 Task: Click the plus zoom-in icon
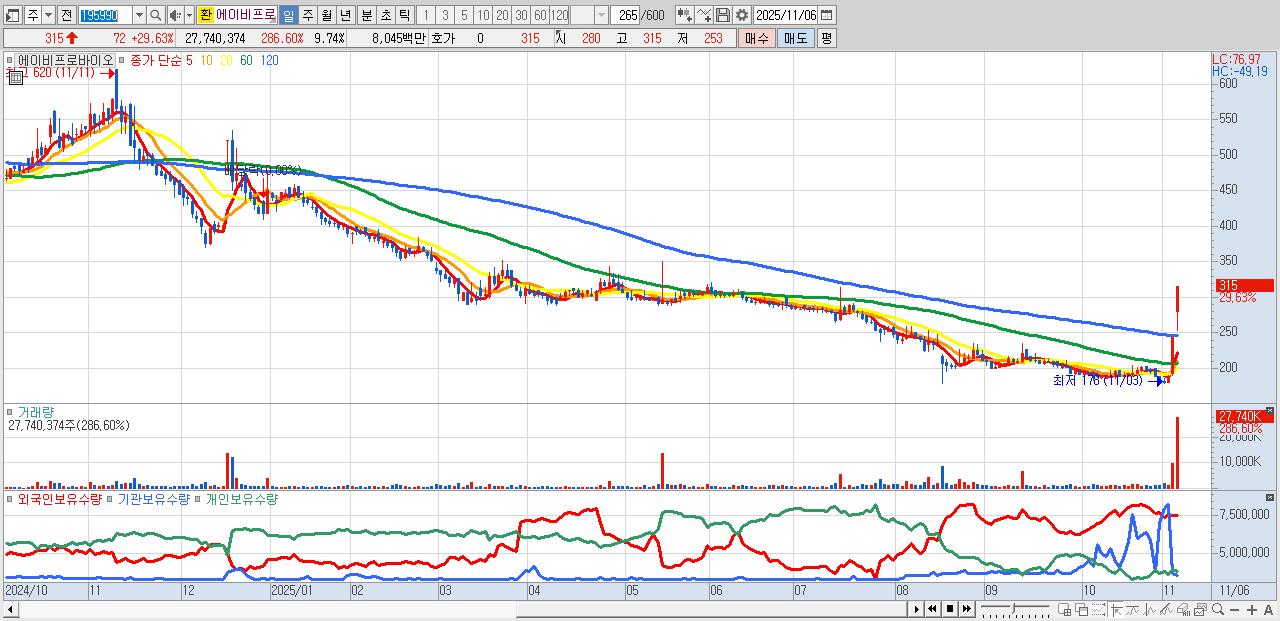pos(1252,610)
